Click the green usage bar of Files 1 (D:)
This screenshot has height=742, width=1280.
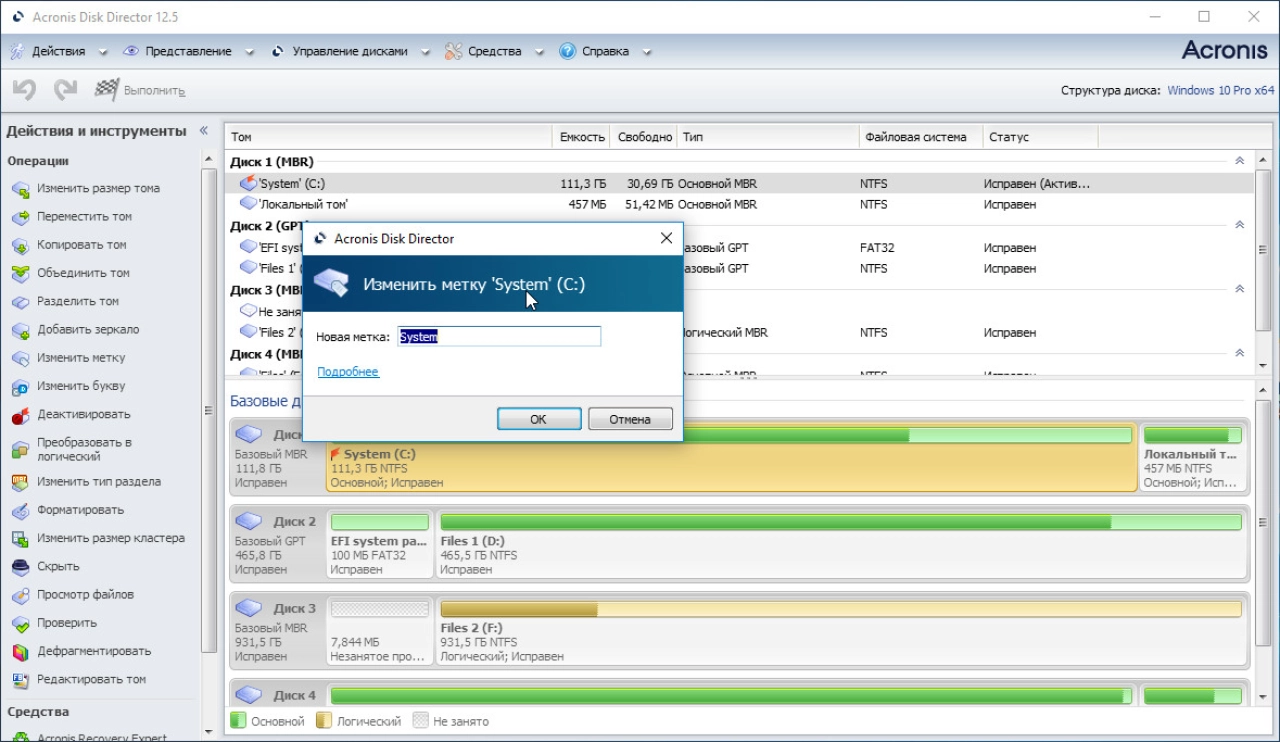841,522
